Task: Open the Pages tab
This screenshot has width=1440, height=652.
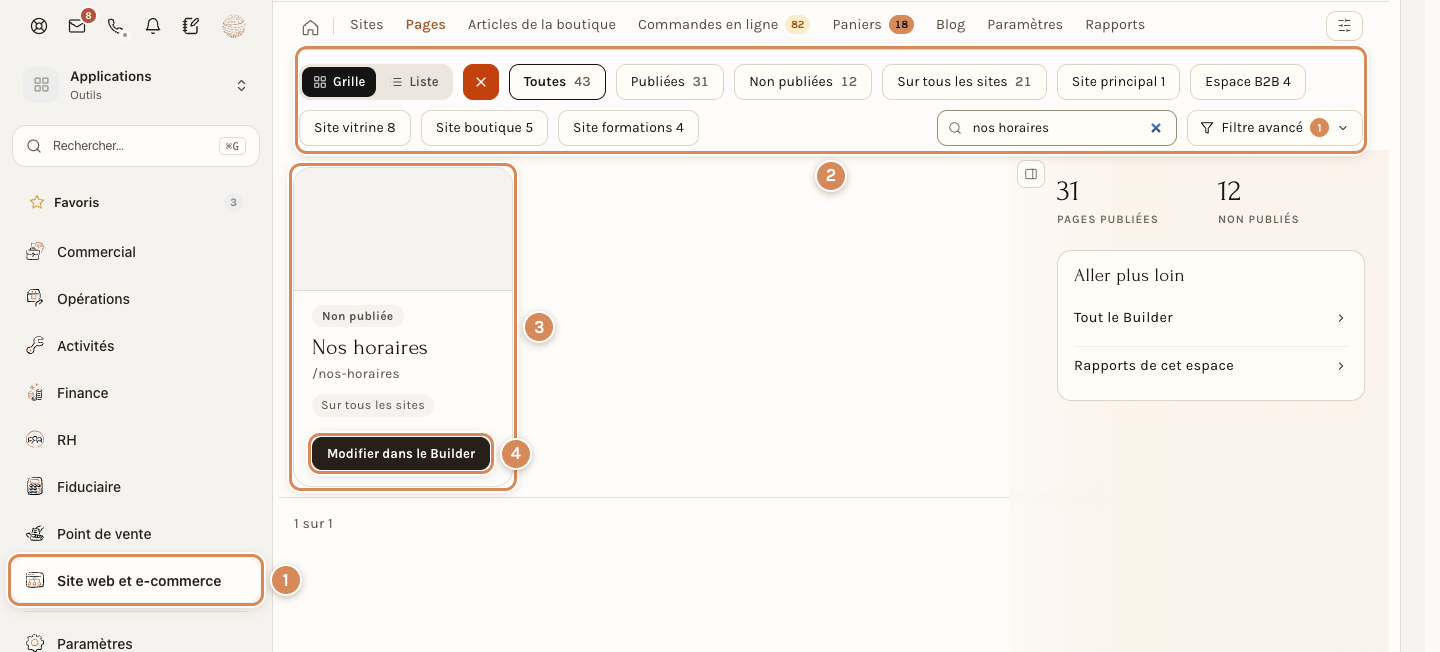Action: 426,25
